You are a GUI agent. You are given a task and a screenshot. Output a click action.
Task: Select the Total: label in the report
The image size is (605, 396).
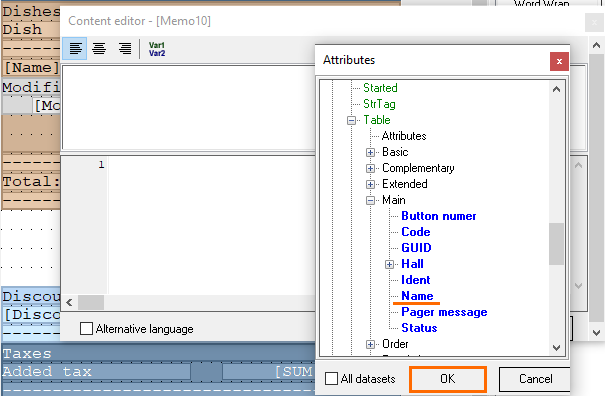[31, 181]
